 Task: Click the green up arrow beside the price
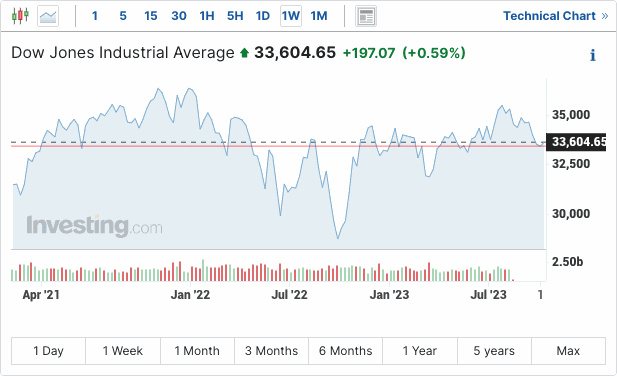(x=244, y=53)
